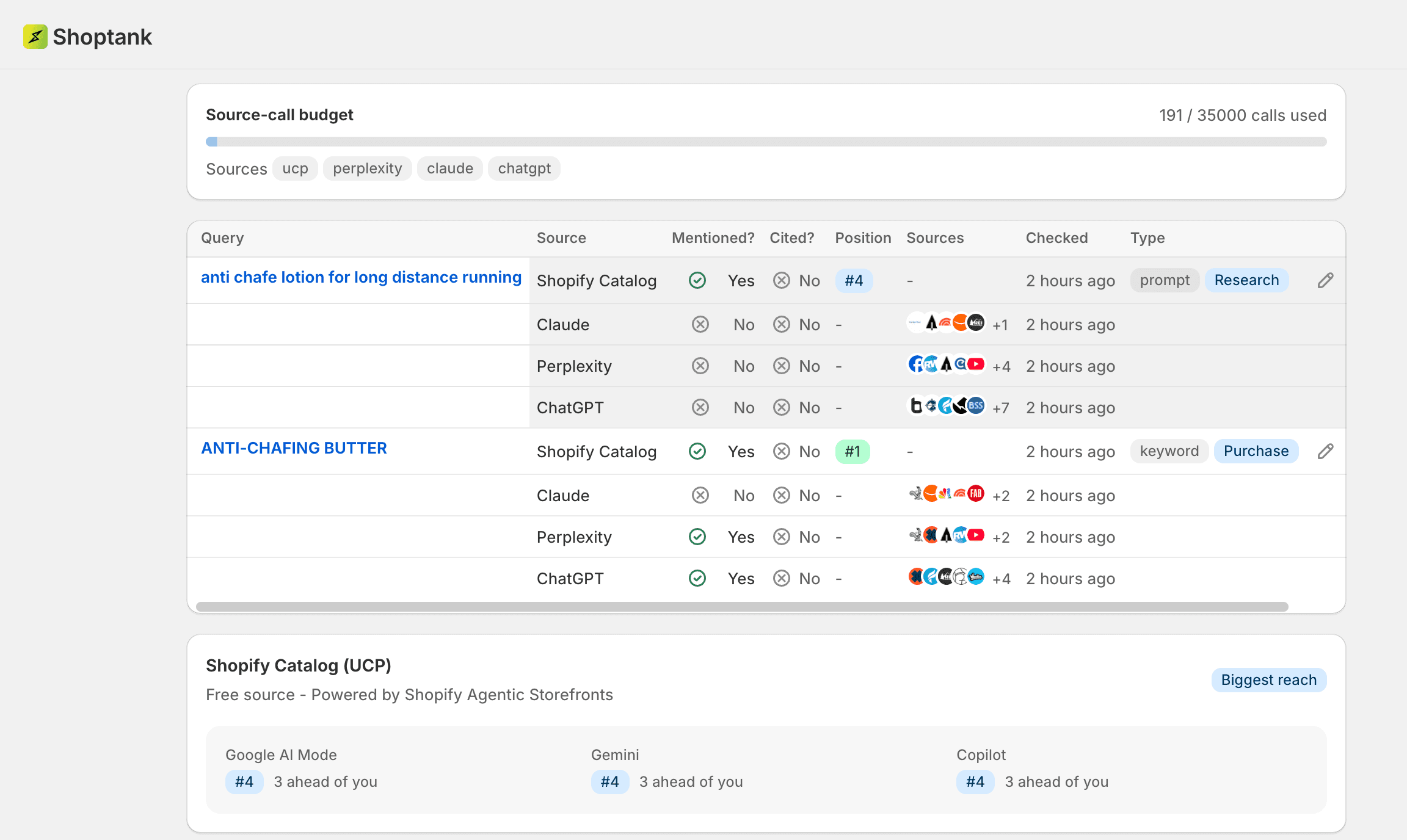Screen dimensions: 1407x840
Task: Click Mentioned check icon in second Perplexity row
Action: point(697,537)
